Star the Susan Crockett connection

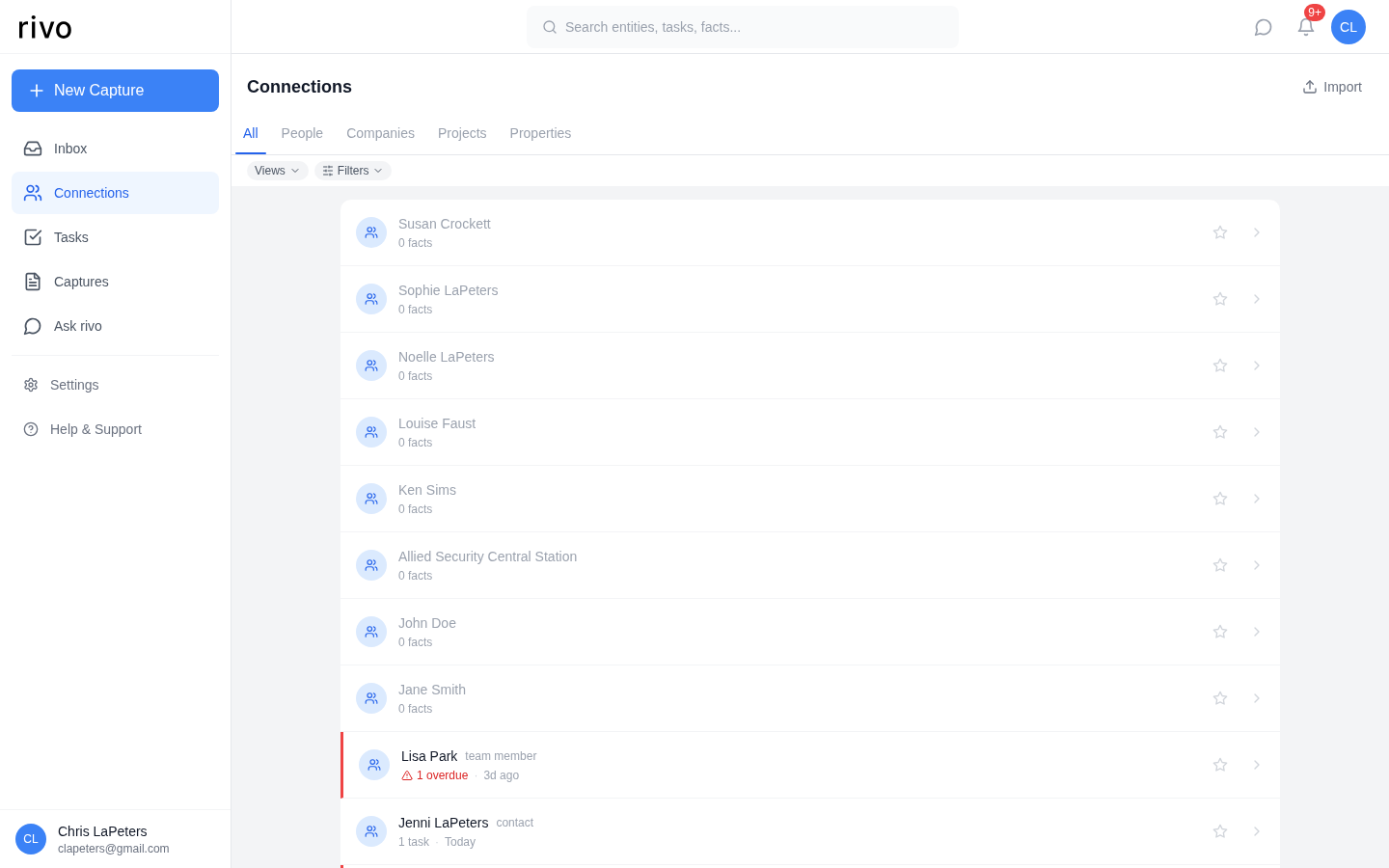[1219, 232]
